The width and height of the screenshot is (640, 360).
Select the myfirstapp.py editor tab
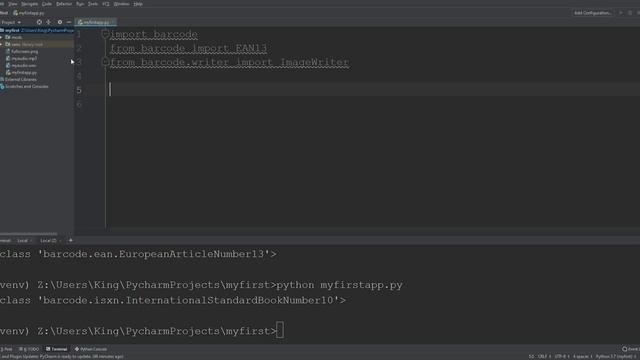pyautogui.click(x=96, y=22)
